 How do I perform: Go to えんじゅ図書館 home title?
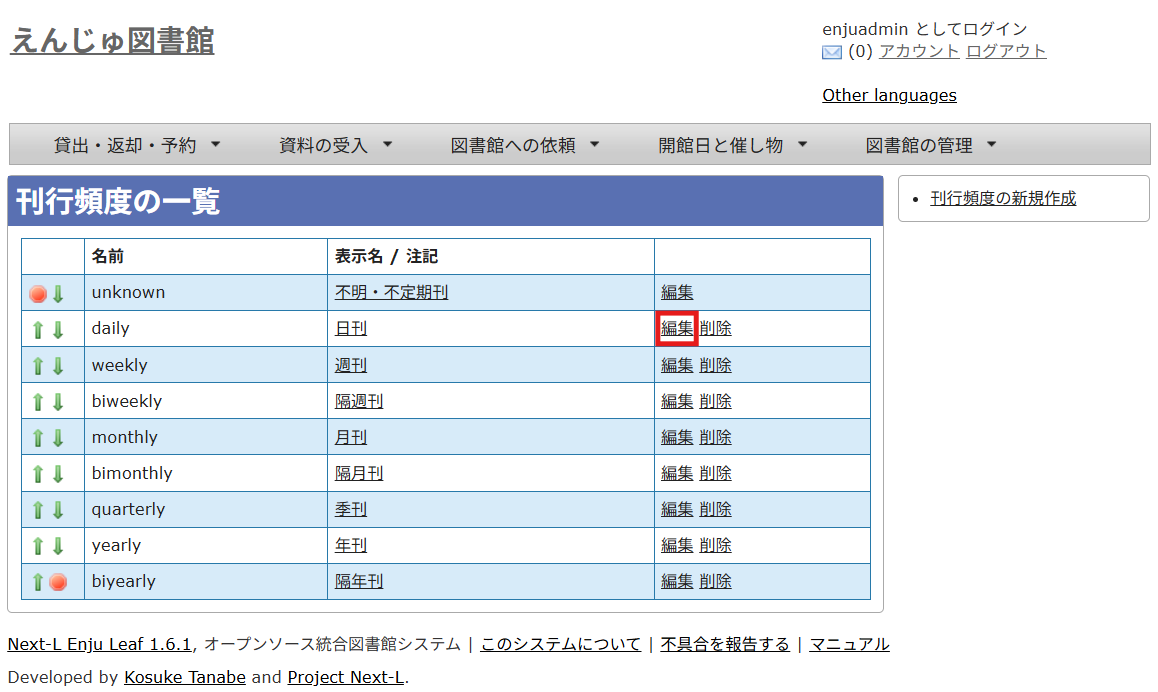pyautogui.click(x=112, y=40)
